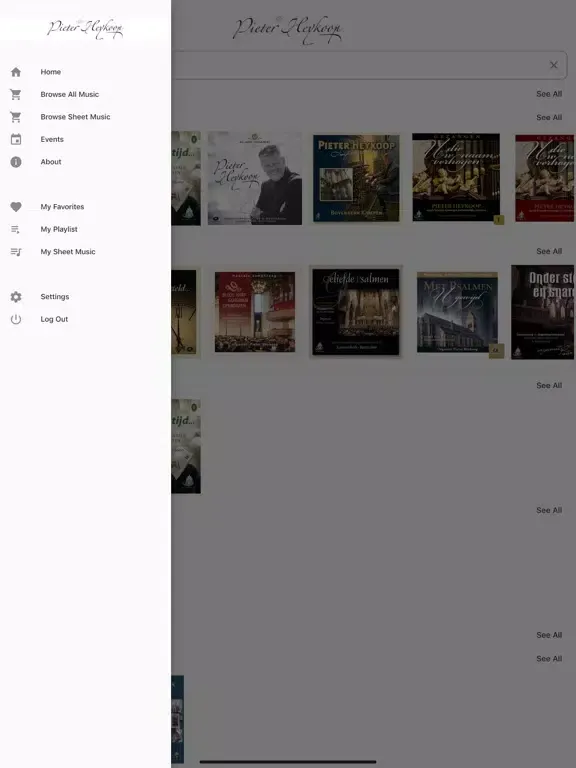Open Home from side menu

[x=85, y=72]
